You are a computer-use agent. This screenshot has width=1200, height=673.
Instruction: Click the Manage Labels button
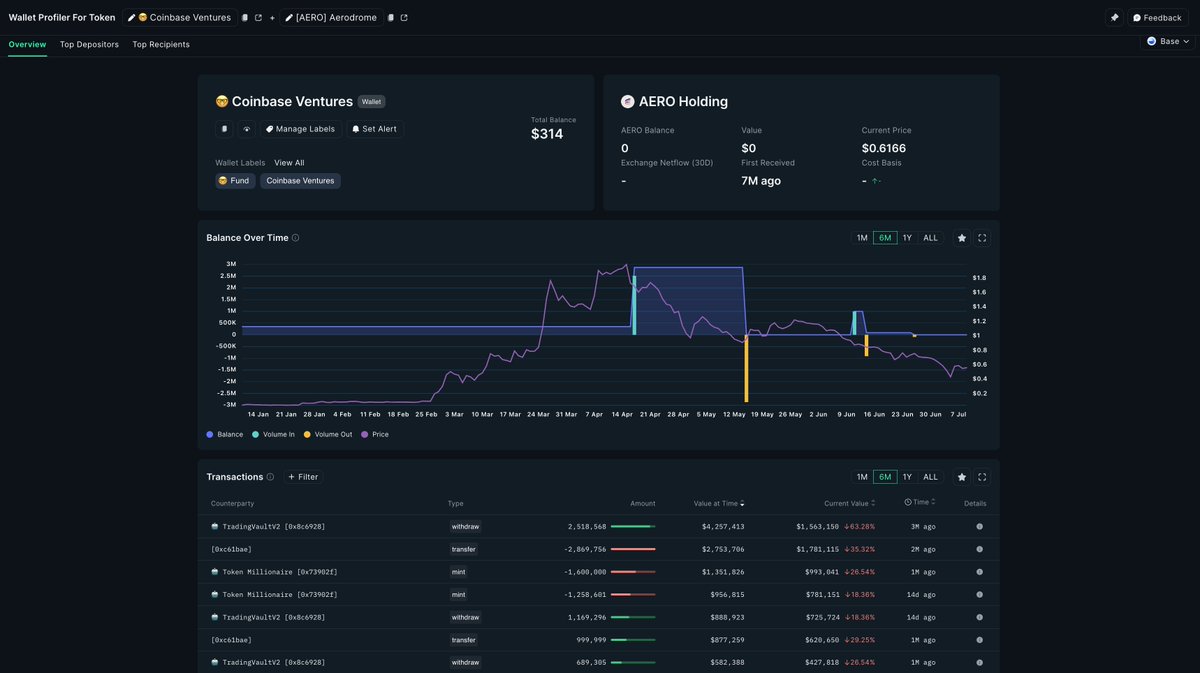tap(301, 129)
